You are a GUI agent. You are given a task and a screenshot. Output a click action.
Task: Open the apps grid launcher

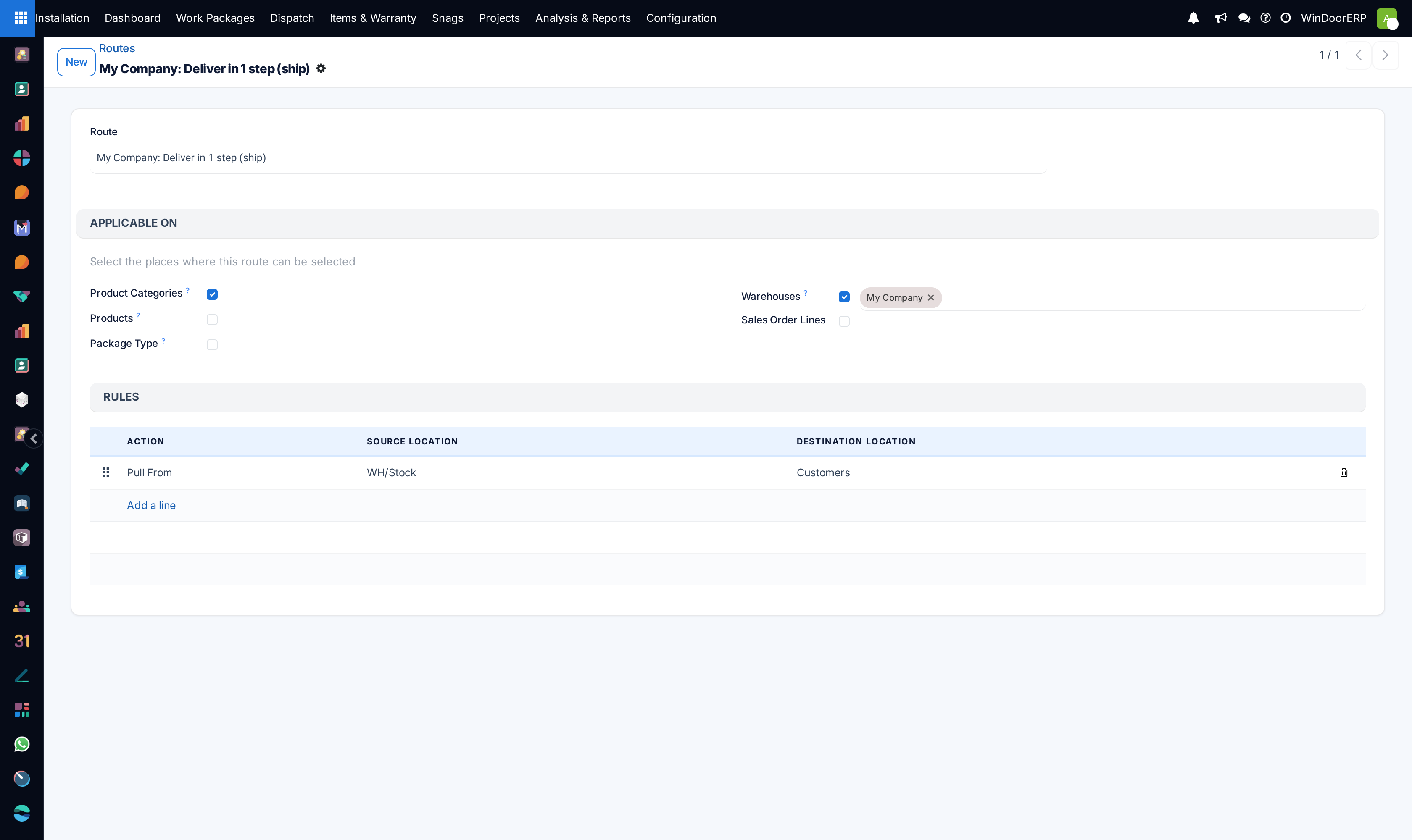click(21, 18)
